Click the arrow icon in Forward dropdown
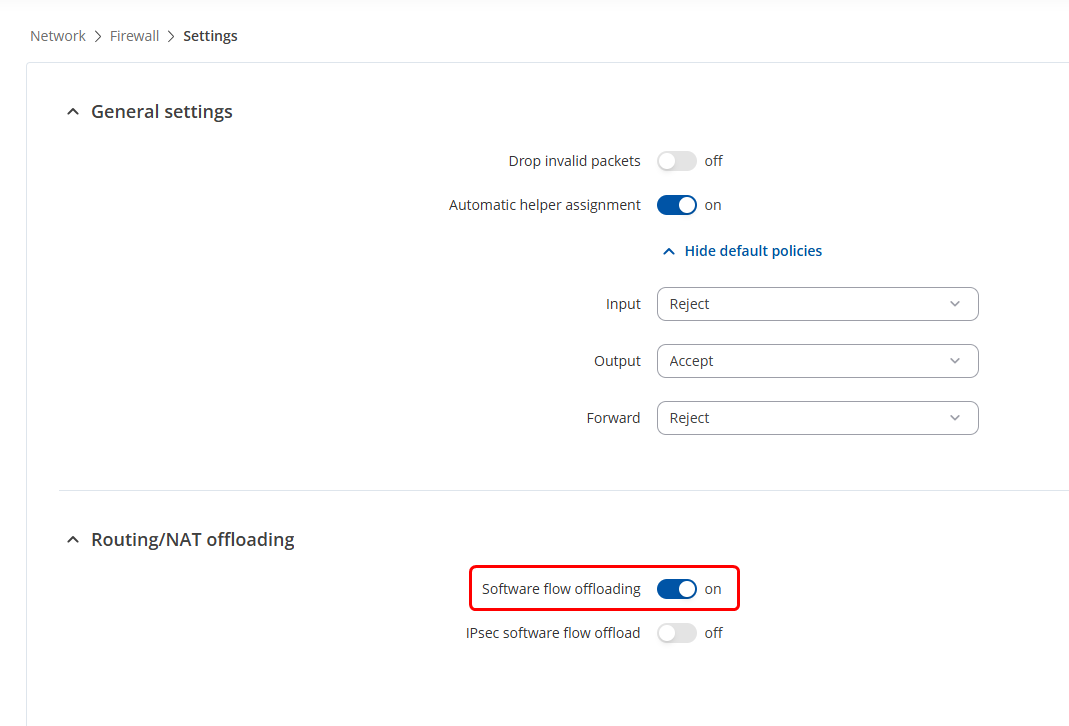 point(954,418)
